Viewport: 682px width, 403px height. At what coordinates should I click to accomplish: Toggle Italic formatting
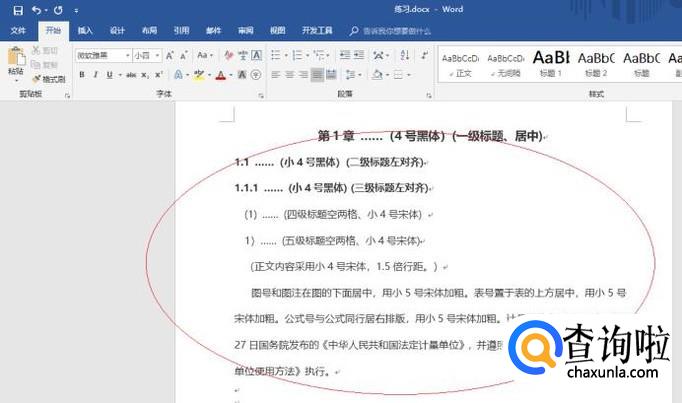pos(96,75)
